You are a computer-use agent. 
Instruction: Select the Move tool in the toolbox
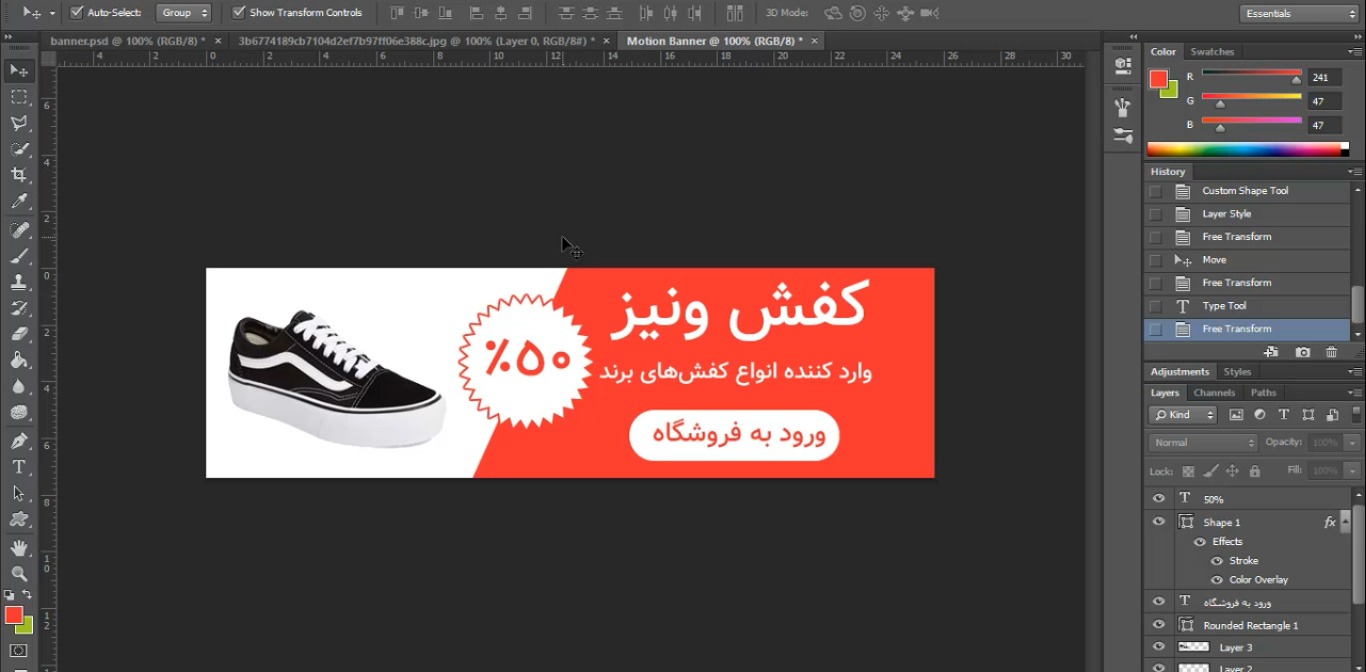19,70
